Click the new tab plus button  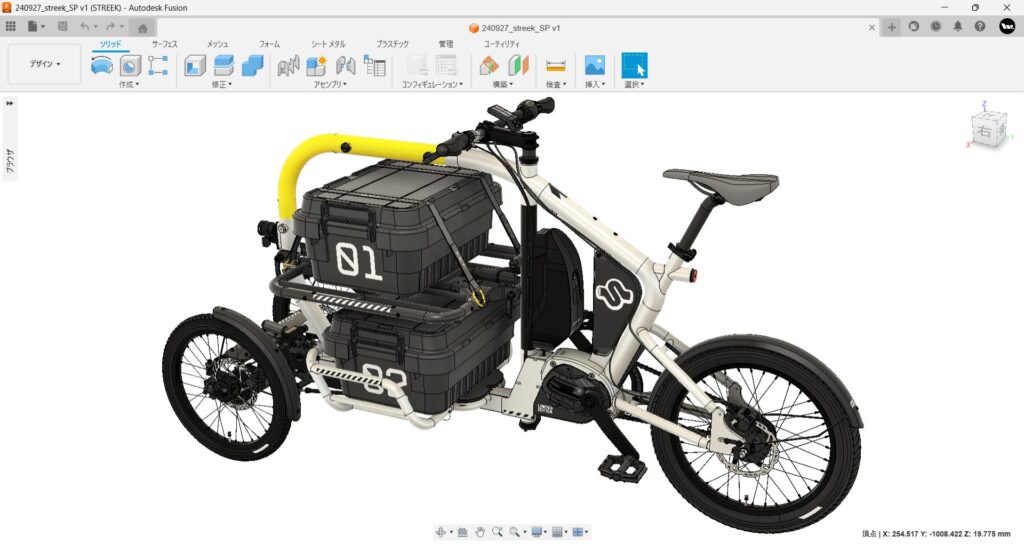pos(891,27)
